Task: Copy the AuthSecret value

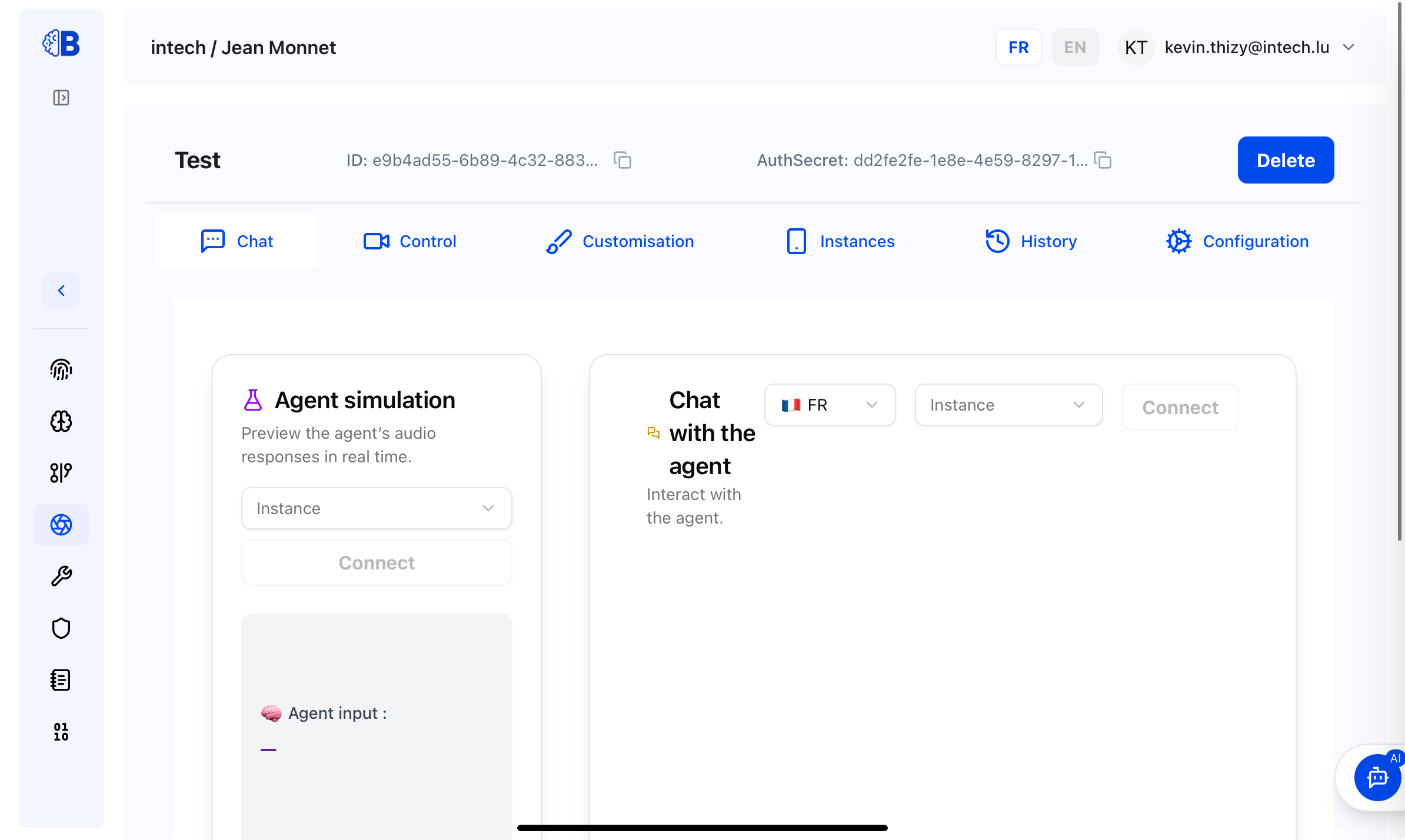Action: 1103,160
